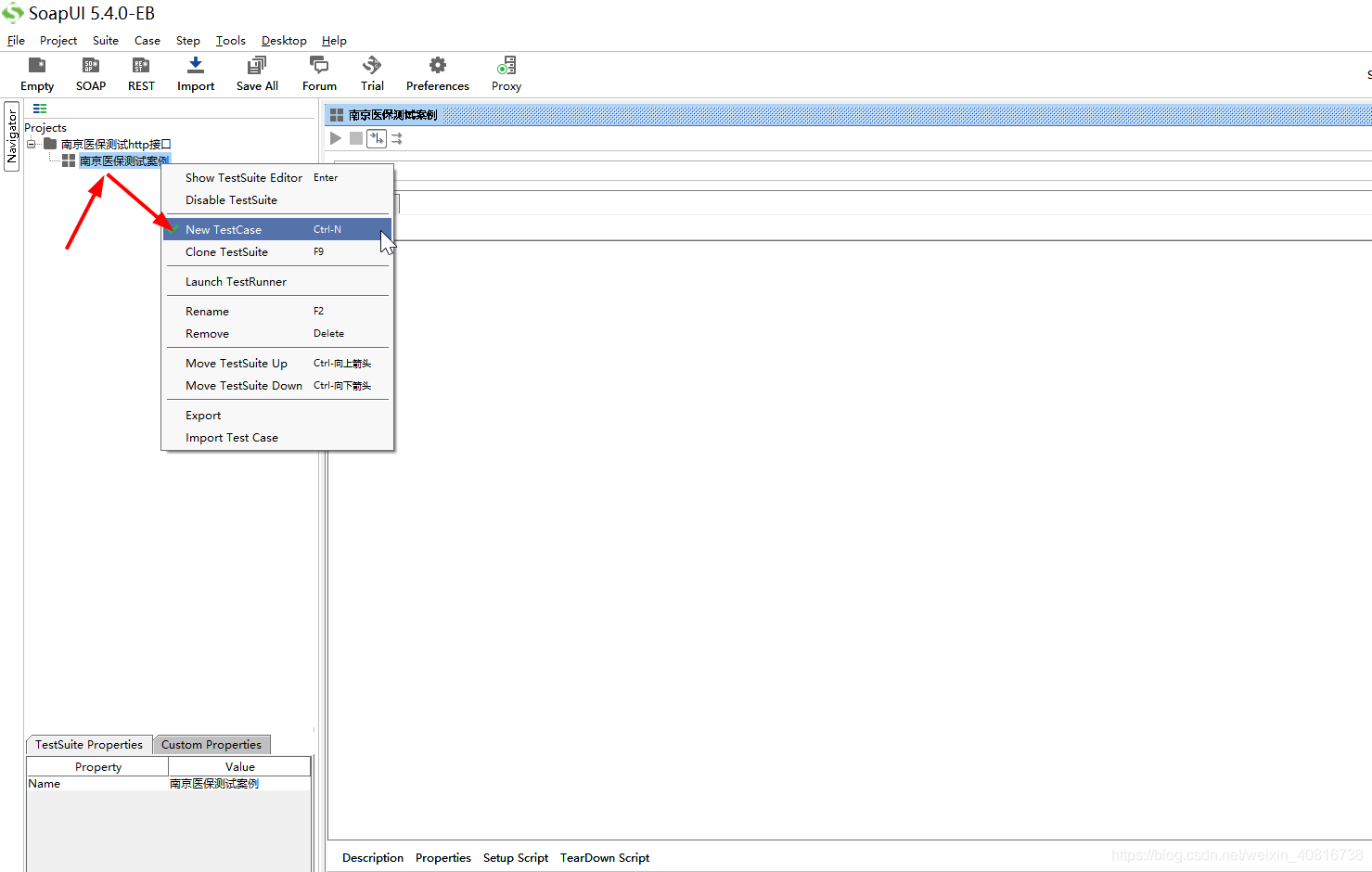Open the Properties tab at the bottom
This screenshot has height=872, width=1372.
click(x=443, y=857)
